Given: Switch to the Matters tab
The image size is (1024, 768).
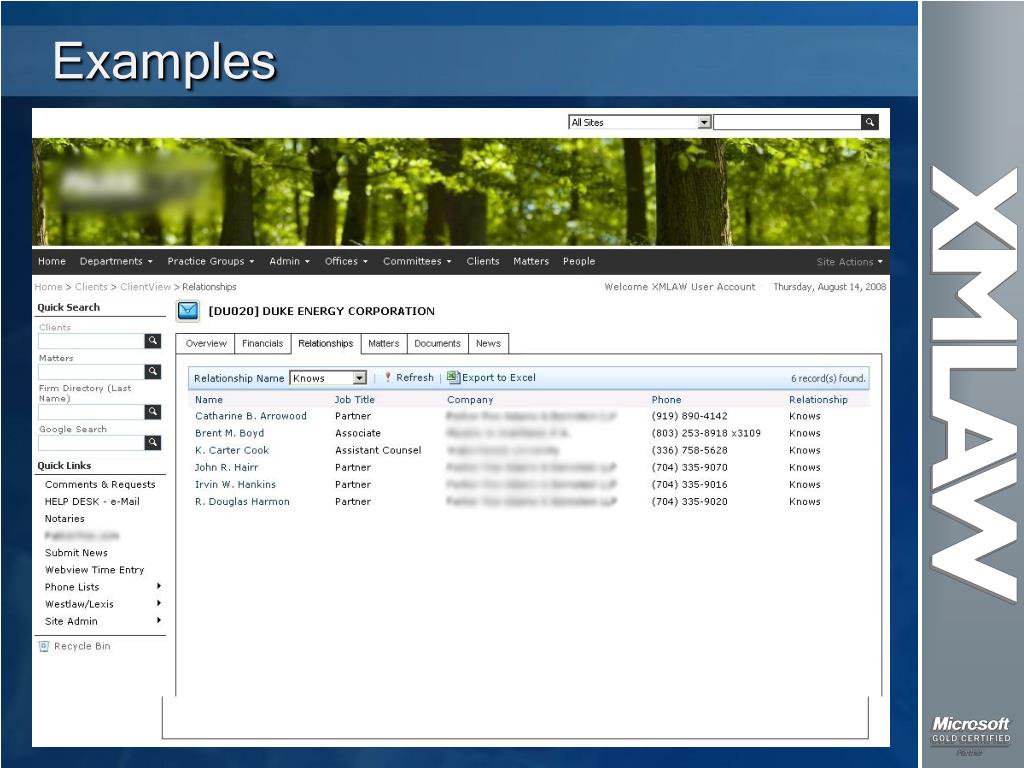Looking at the screenshot, I should coord(383,344).
